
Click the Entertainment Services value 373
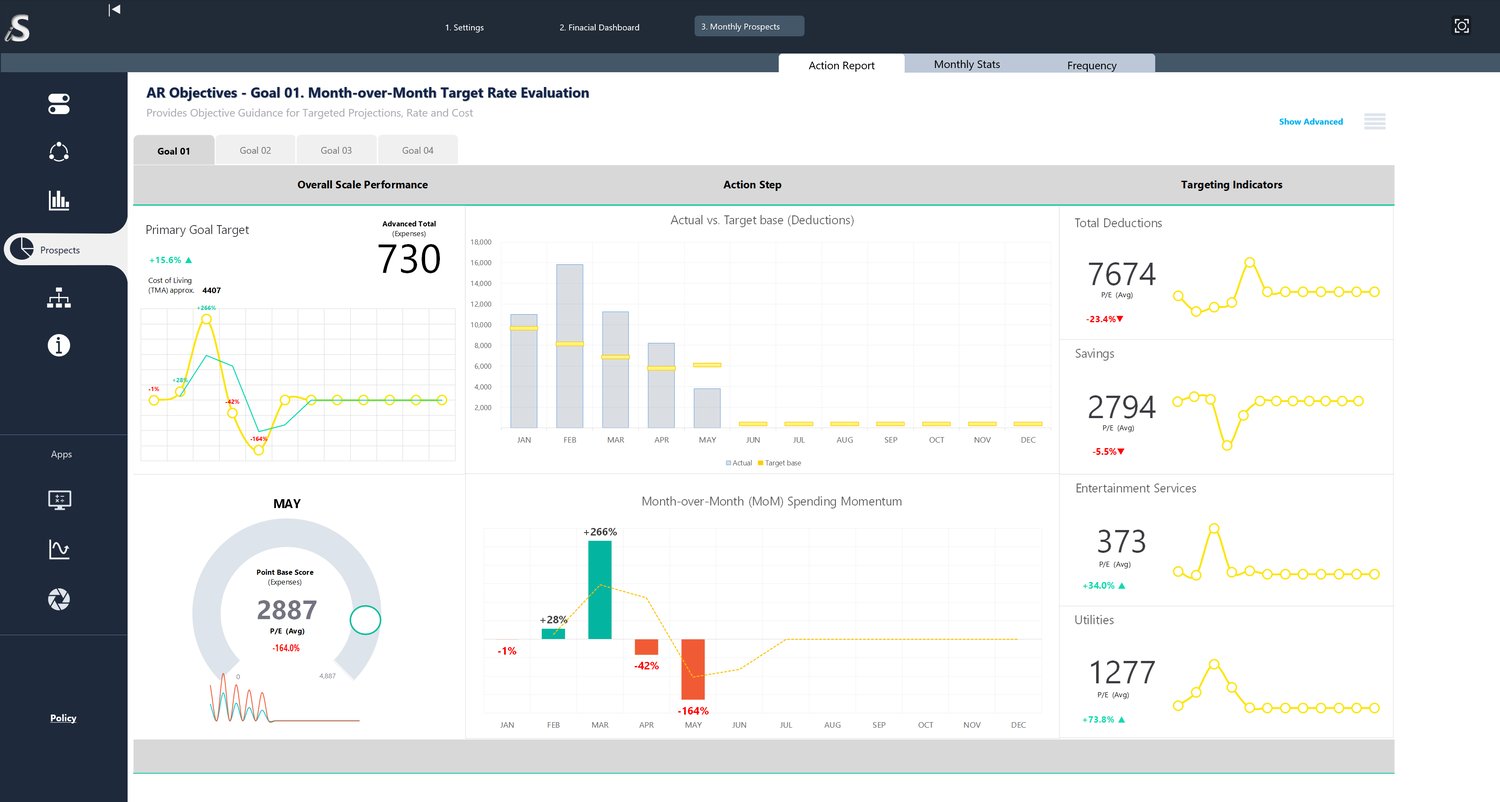[1121, 541]
